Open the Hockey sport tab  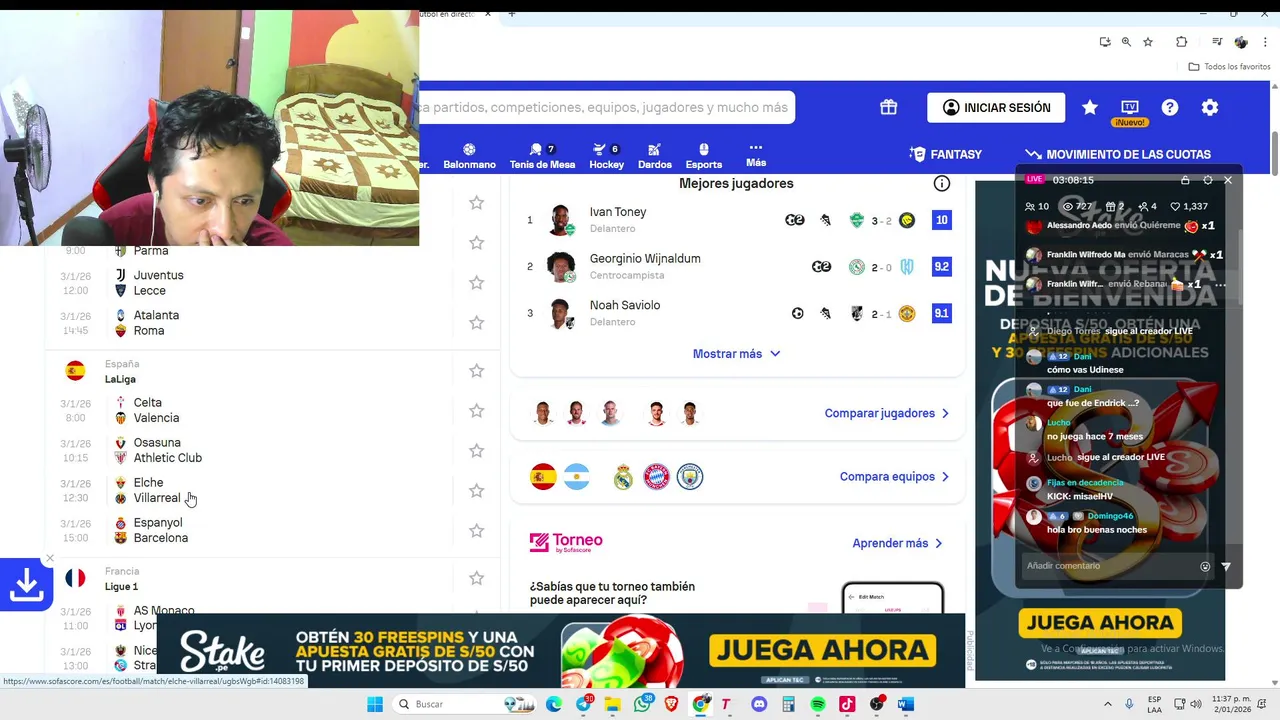coord(606,156)
